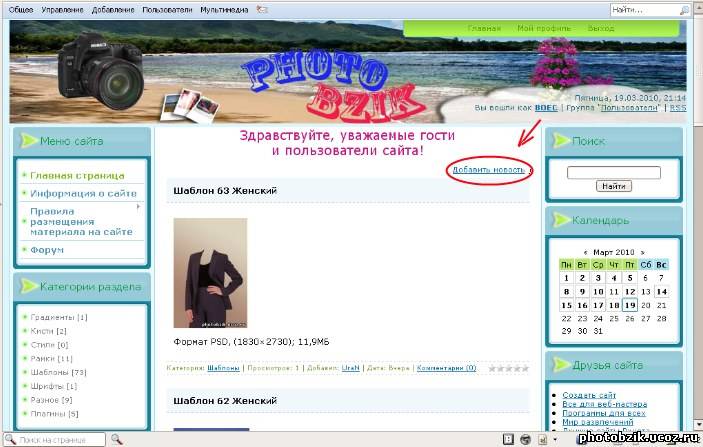The image size is (703, 447).
Task: Open the UraN author link
Action: coord(351,368)
